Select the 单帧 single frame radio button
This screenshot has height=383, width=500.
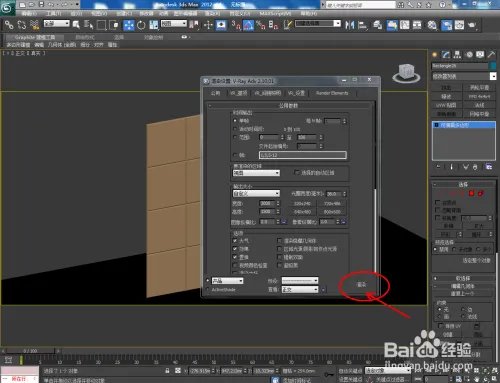(235, 120)
